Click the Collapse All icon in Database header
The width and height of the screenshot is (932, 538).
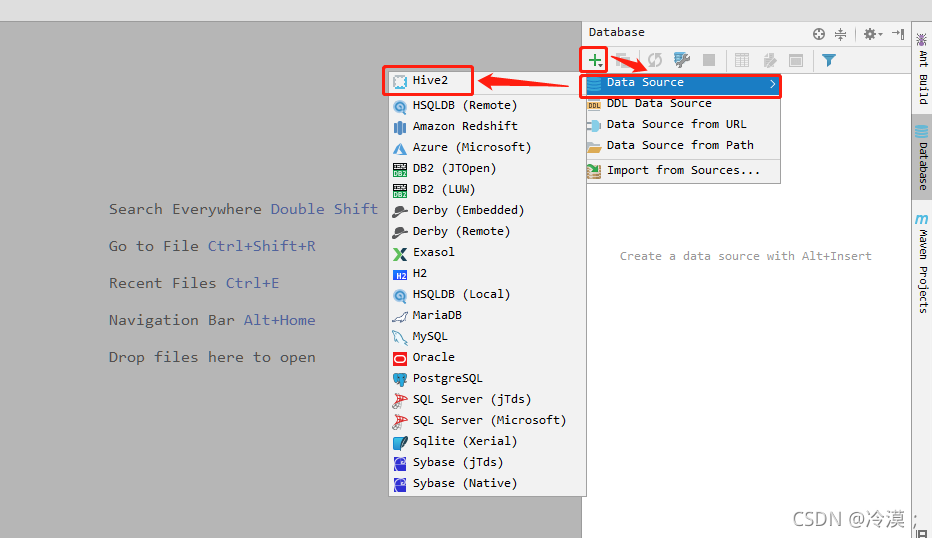pyautogui.click(x=840, y=34)
